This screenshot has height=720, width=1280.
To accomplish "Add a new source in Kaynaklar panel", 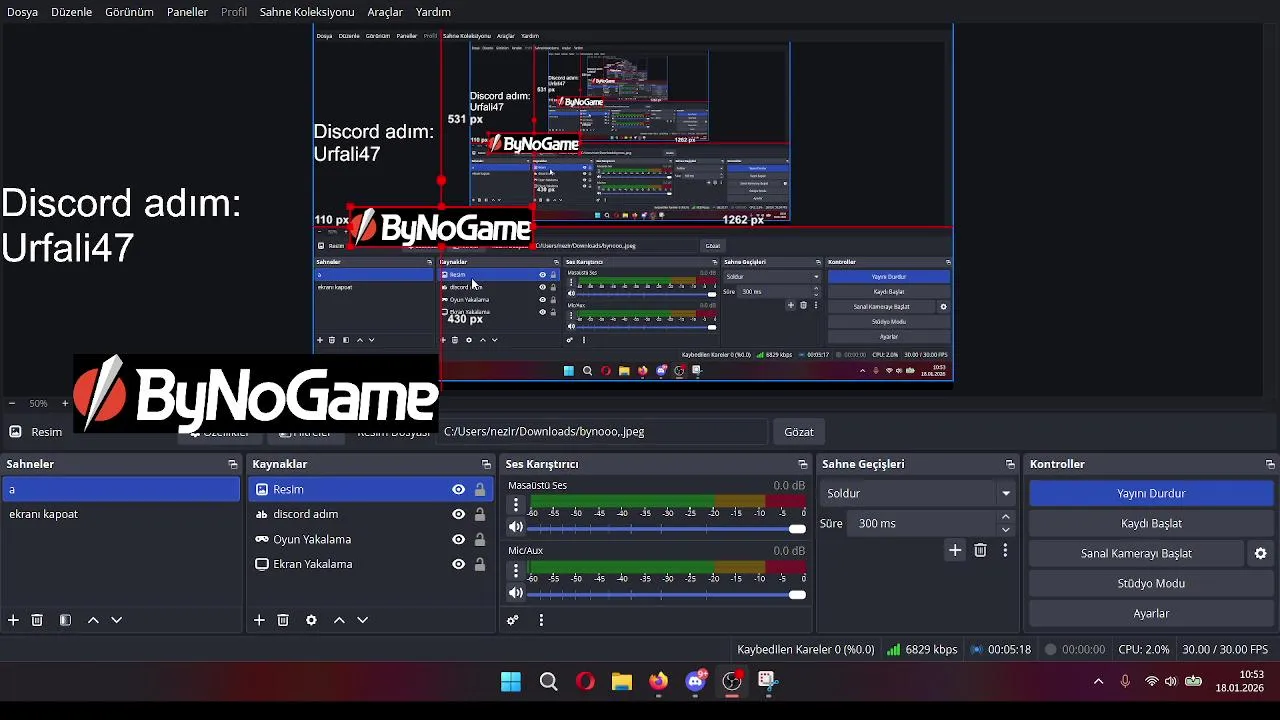I will [259, 620].
